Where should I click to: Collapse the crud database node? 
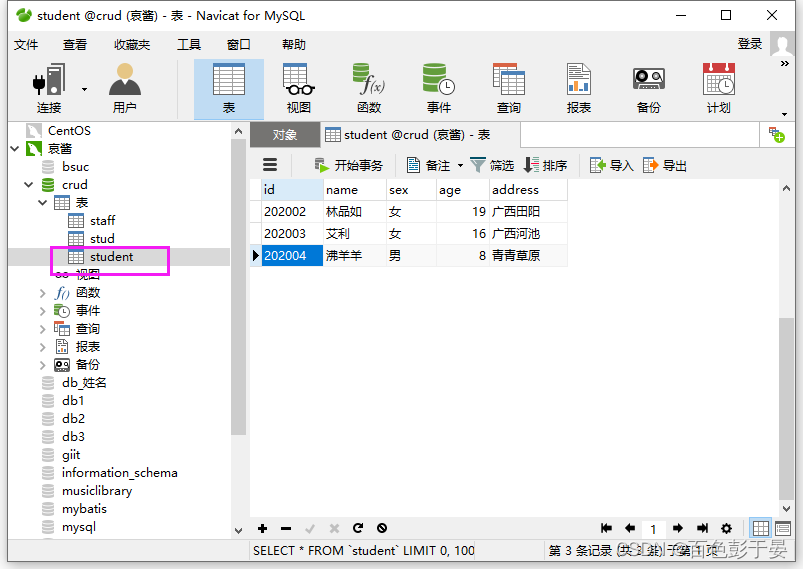click(29, 184)
